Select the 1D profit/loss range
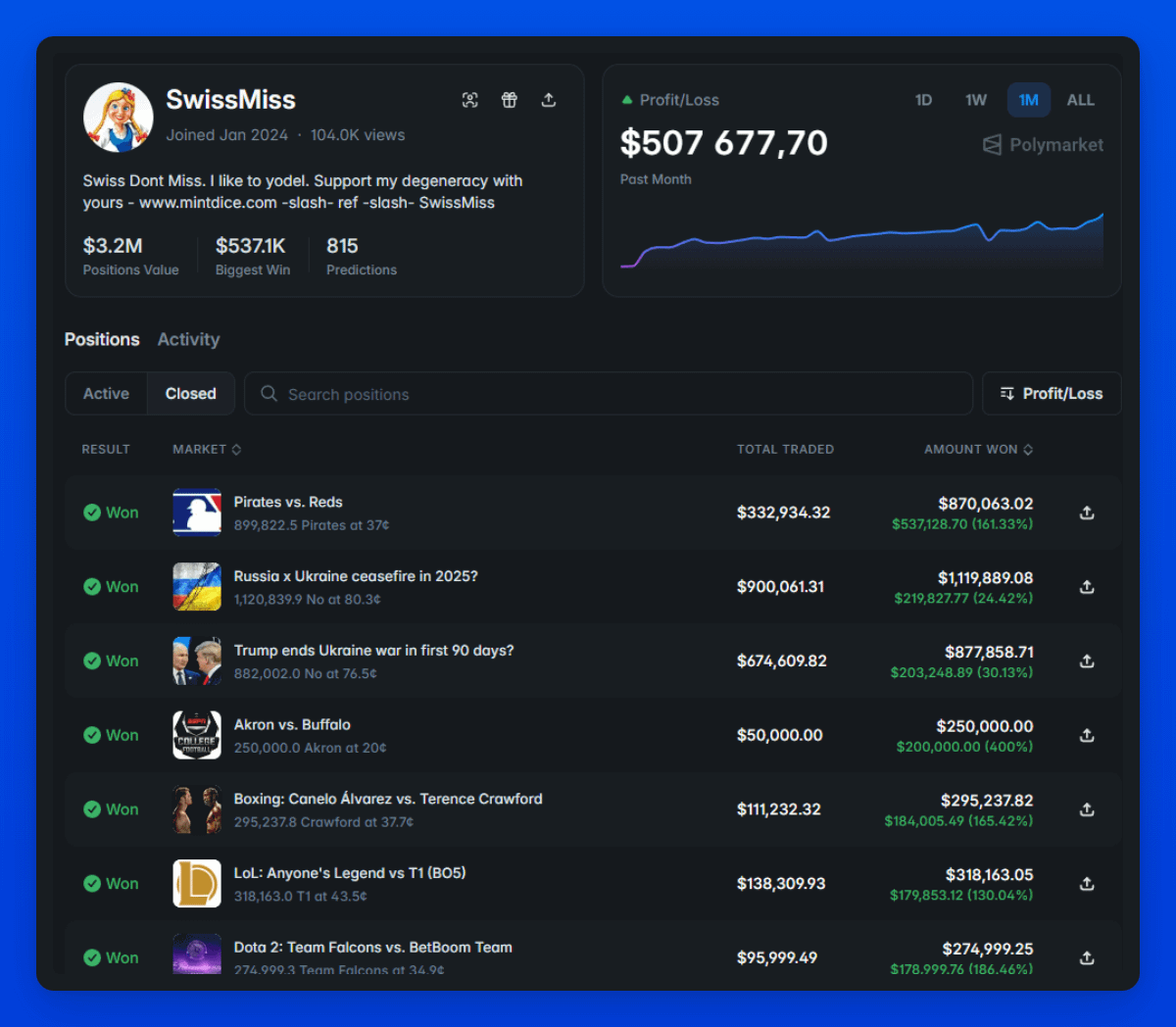 [x=923, y=100]
